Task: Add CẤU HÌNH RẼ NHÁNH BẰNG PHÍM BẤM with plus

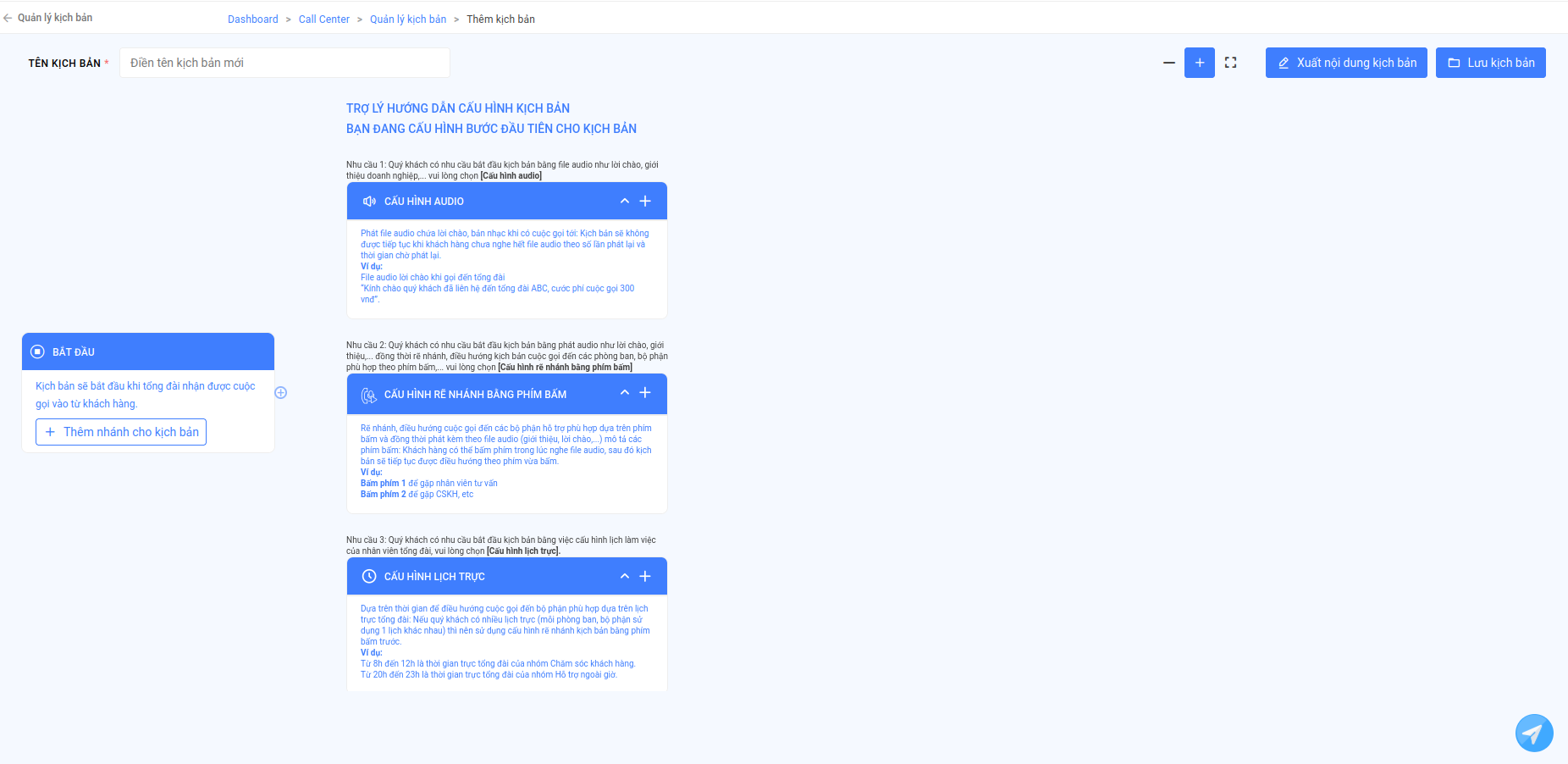Action: [x=645, y=392]
